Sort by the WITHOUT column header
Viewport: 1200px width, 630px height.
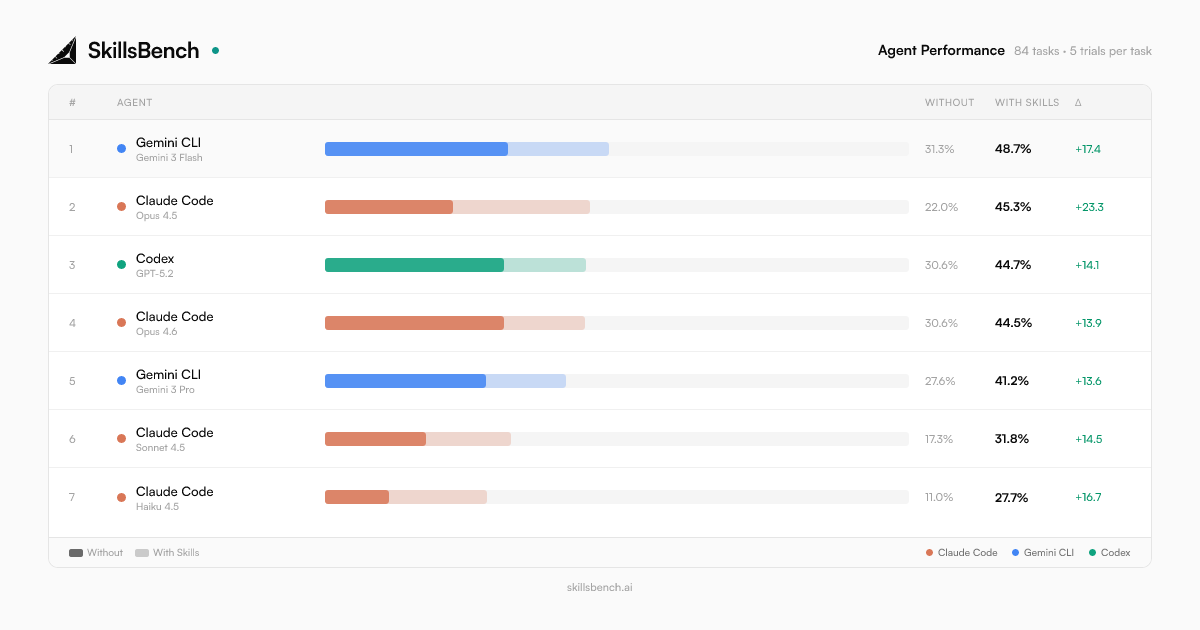[x=948, y=102]
